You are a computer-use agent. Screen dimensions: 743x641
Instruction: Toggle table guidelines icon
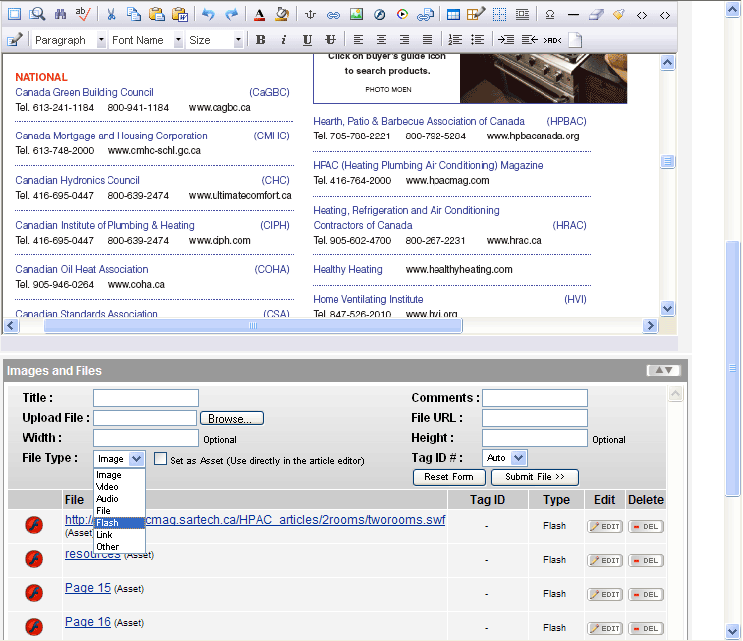(499, 15)
